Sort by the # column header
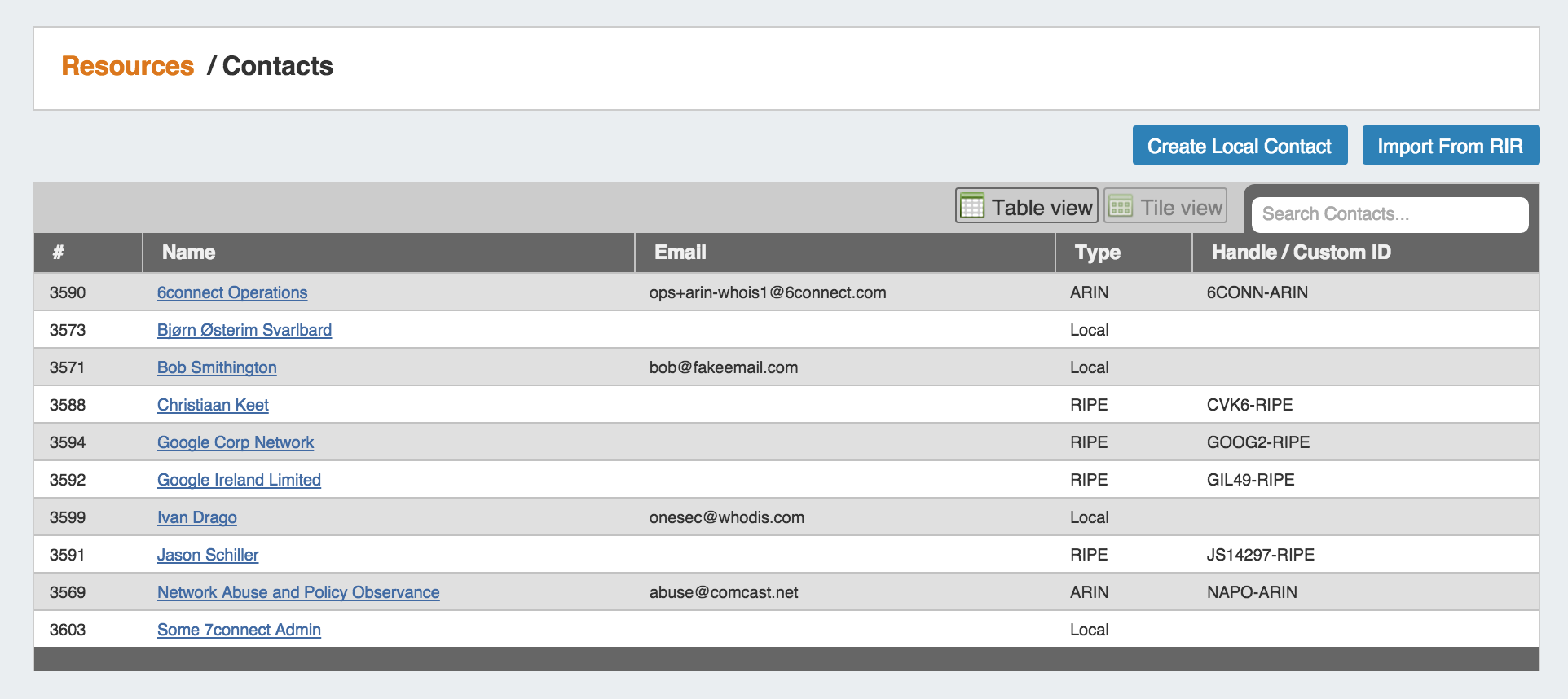This screenshot has width=1568, height=699. point(59,253)
